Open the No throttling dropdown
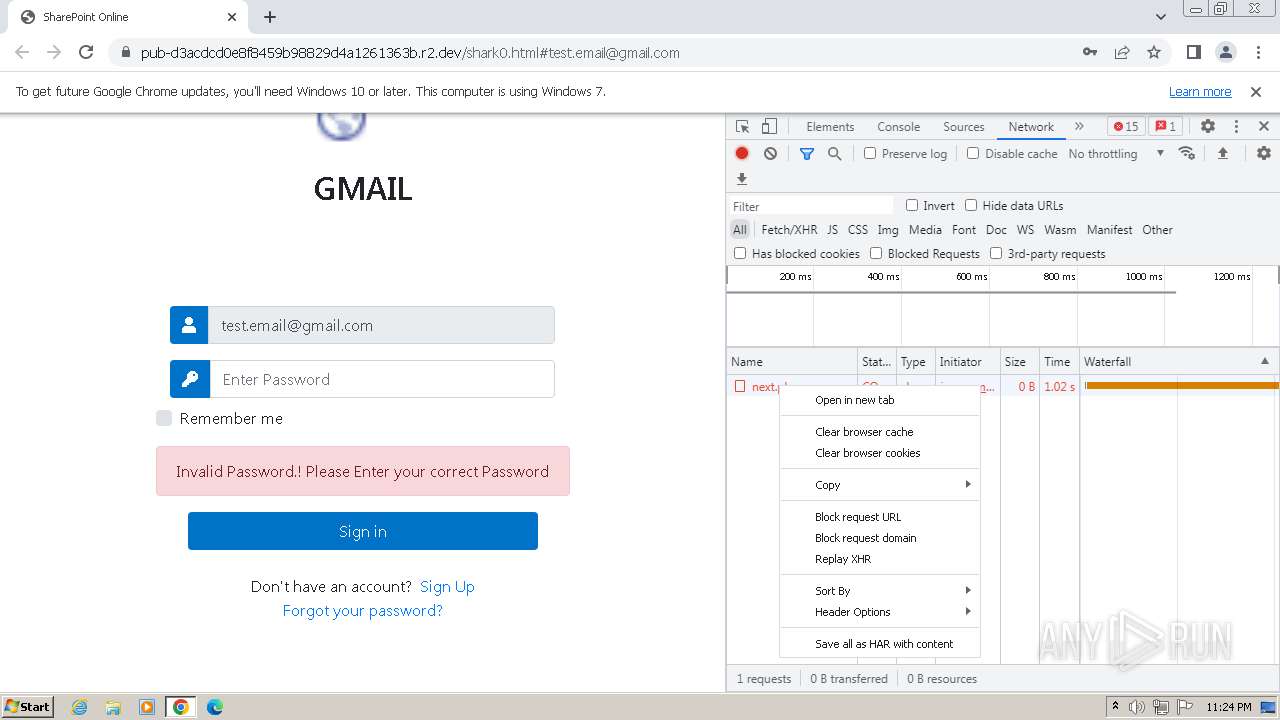Screen dimensions: 1280x720 1116,153
